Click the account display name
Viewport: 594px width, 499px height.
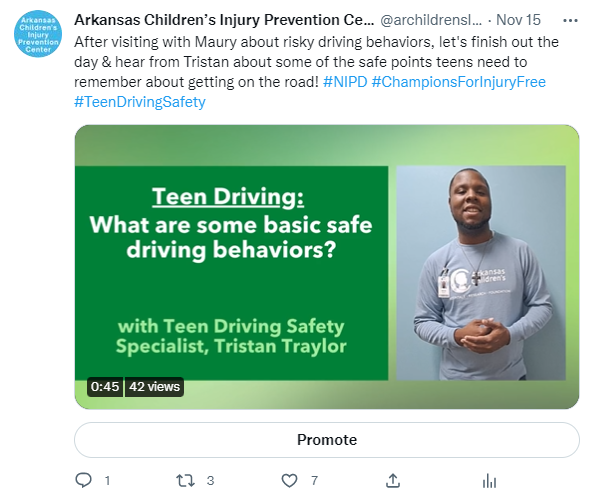224,20
